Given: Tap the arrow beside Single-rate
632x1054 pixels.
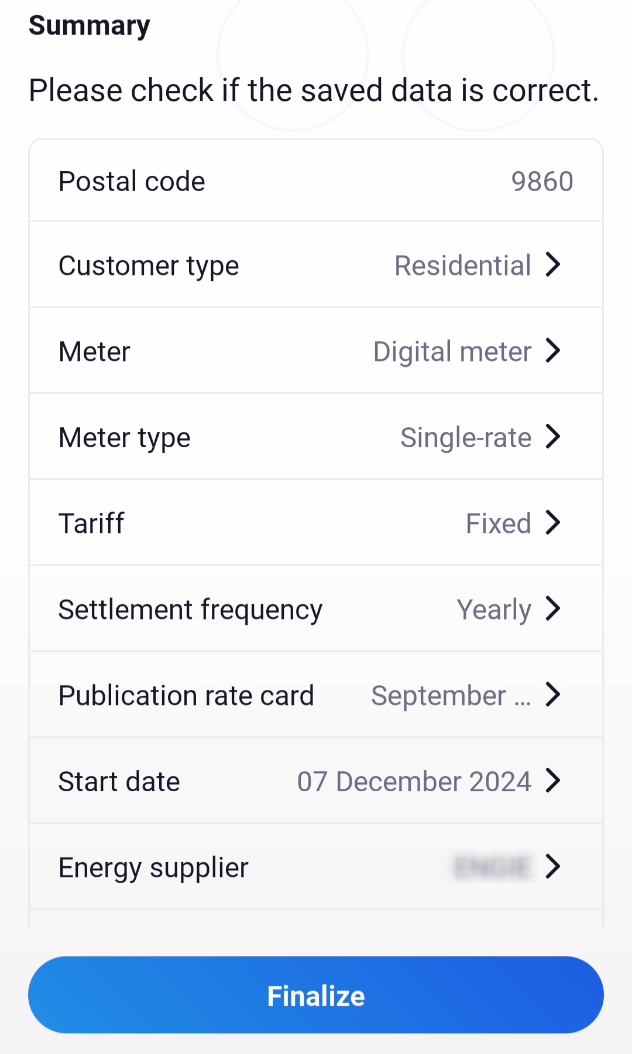Looking at the screenshot, I should [x=553, y=437].
